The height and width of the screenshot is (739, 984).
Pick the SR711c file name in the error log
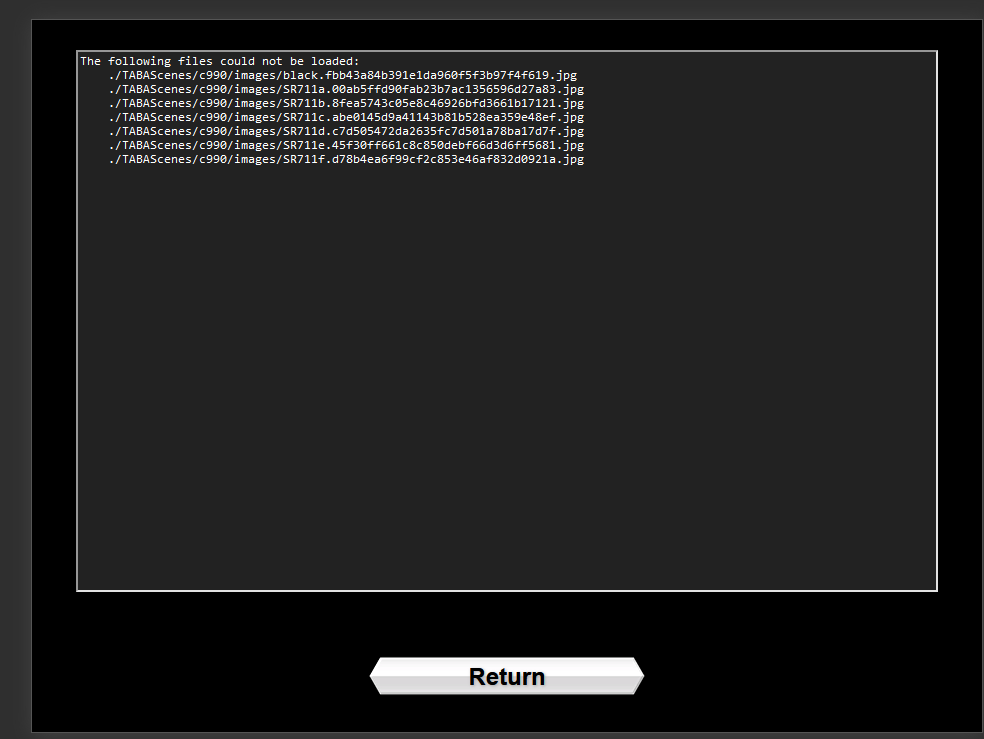[303, 117]
